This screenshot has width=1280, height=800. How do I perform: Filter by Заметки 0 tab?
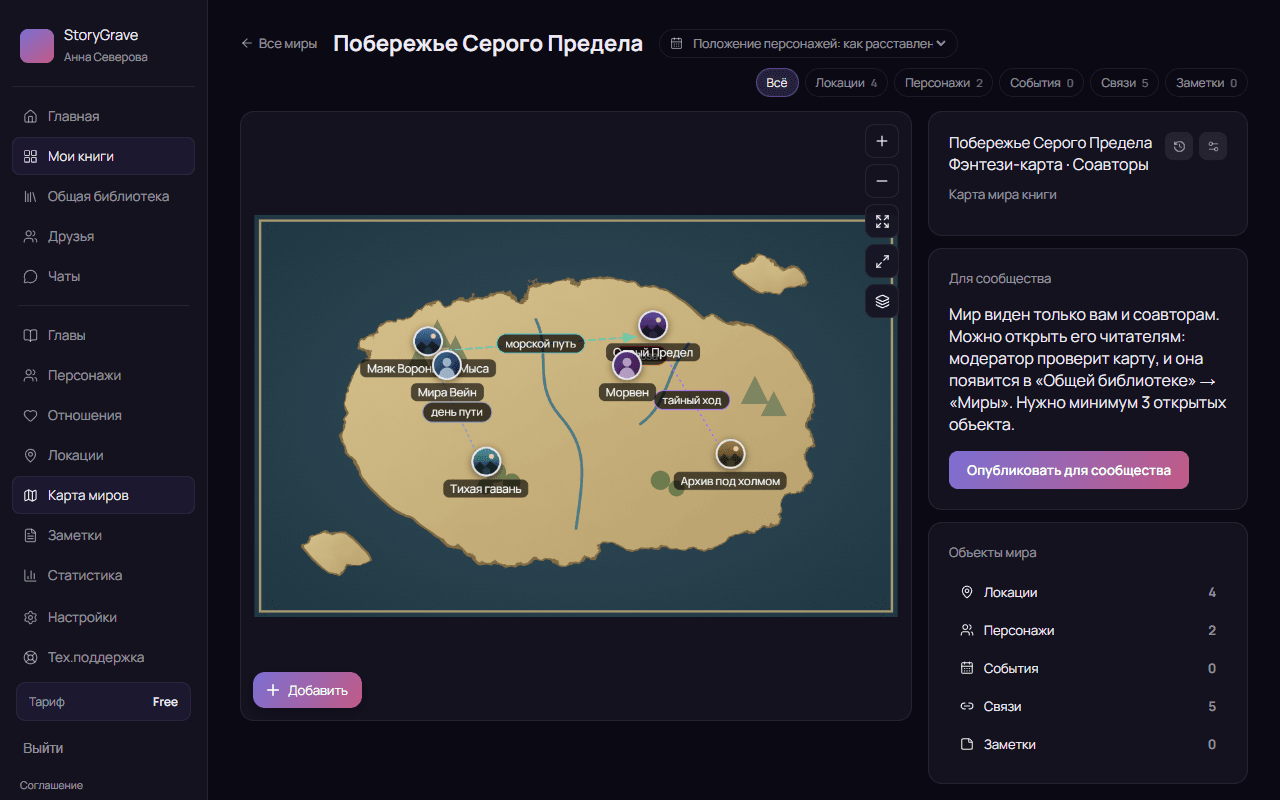coord(1207,83)
